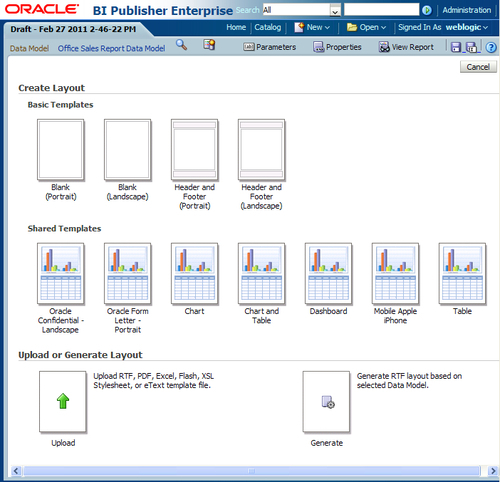Click View Report in the toolbar
Screen dimensions: 500x482
pos(406,47)
